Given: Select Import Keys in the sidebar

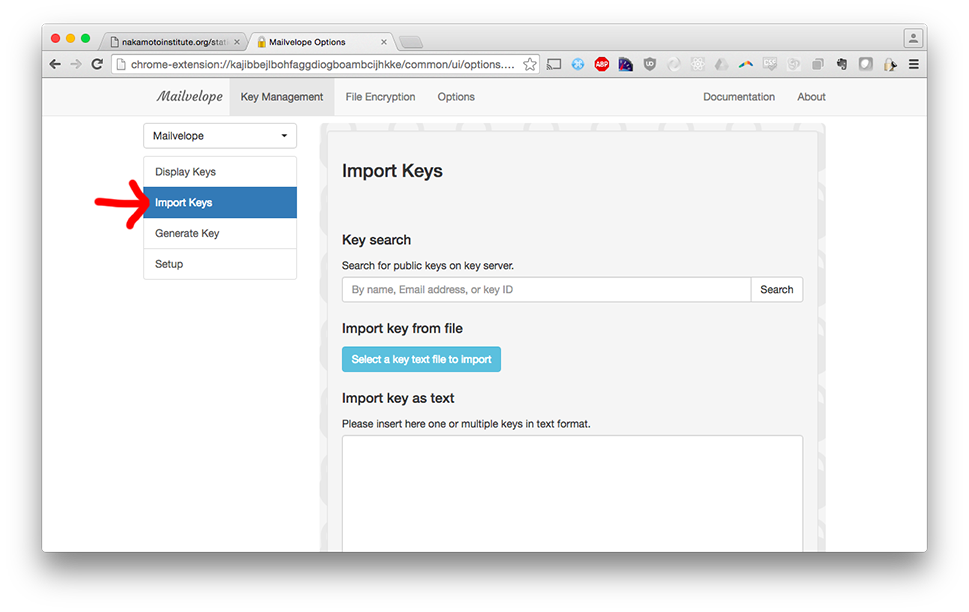Looking at the screenshot, I should (x=220, y=203).
